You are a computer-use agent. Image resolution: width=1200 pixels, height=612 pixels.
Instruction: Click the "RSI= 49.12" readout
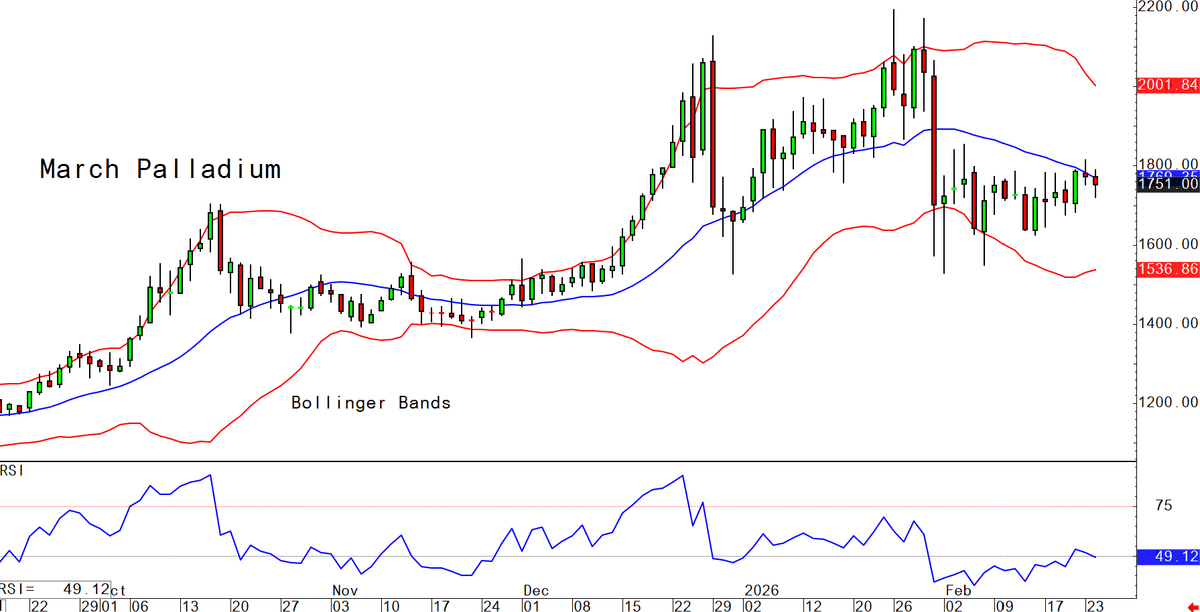pyautogui.click(x=54, y=590)
